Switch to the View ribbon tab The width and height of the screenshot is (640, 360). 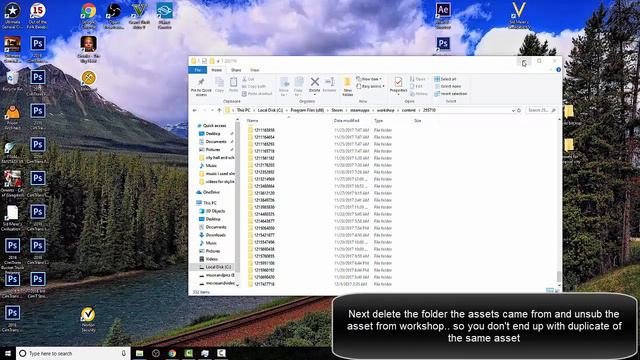pos(254,70)
